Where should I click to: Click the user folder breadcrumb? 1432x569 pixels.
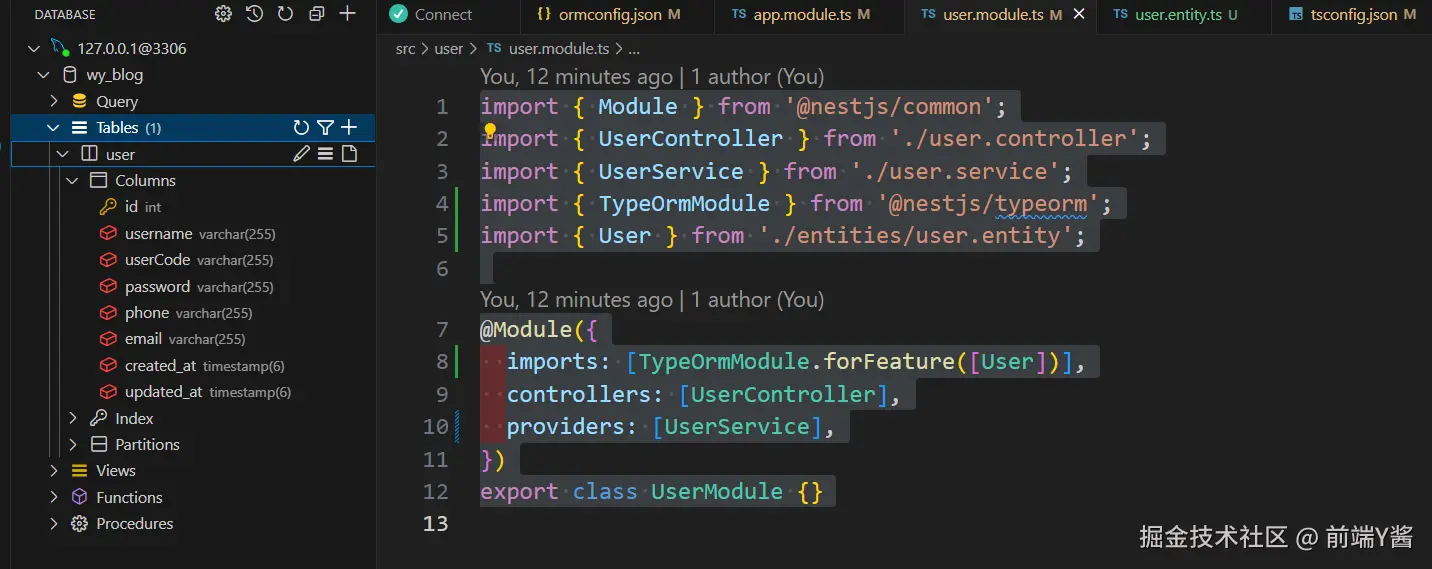[449, 48]
